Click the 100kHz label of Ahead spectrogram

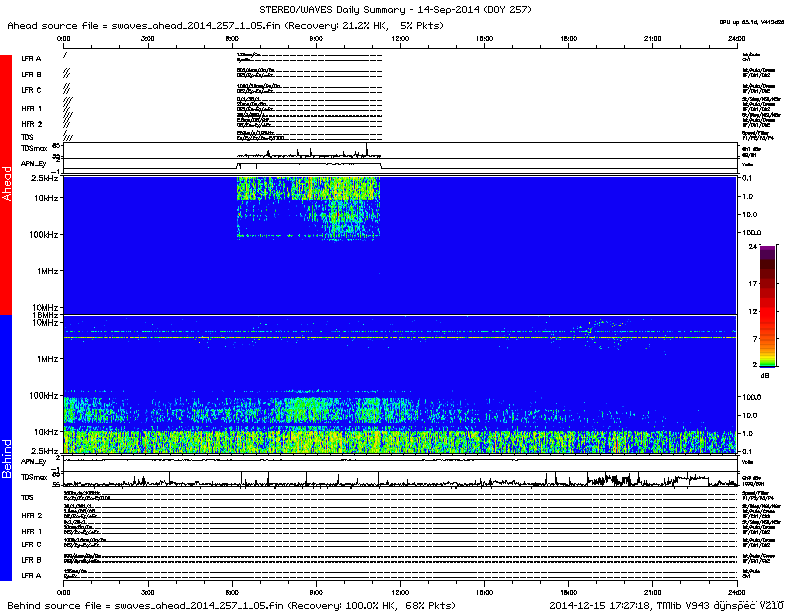[43, 235]
